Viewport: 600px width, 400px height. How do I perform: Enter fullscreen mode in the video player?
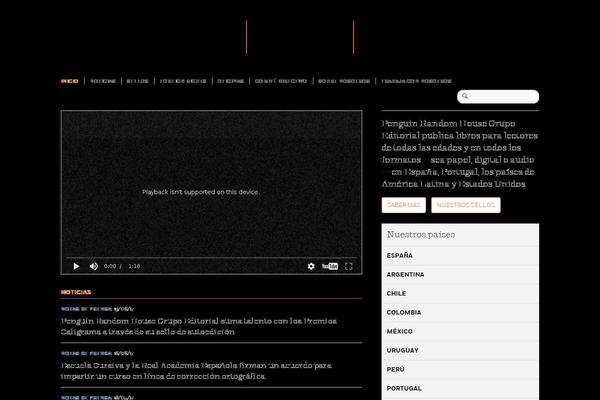point(349,266)
